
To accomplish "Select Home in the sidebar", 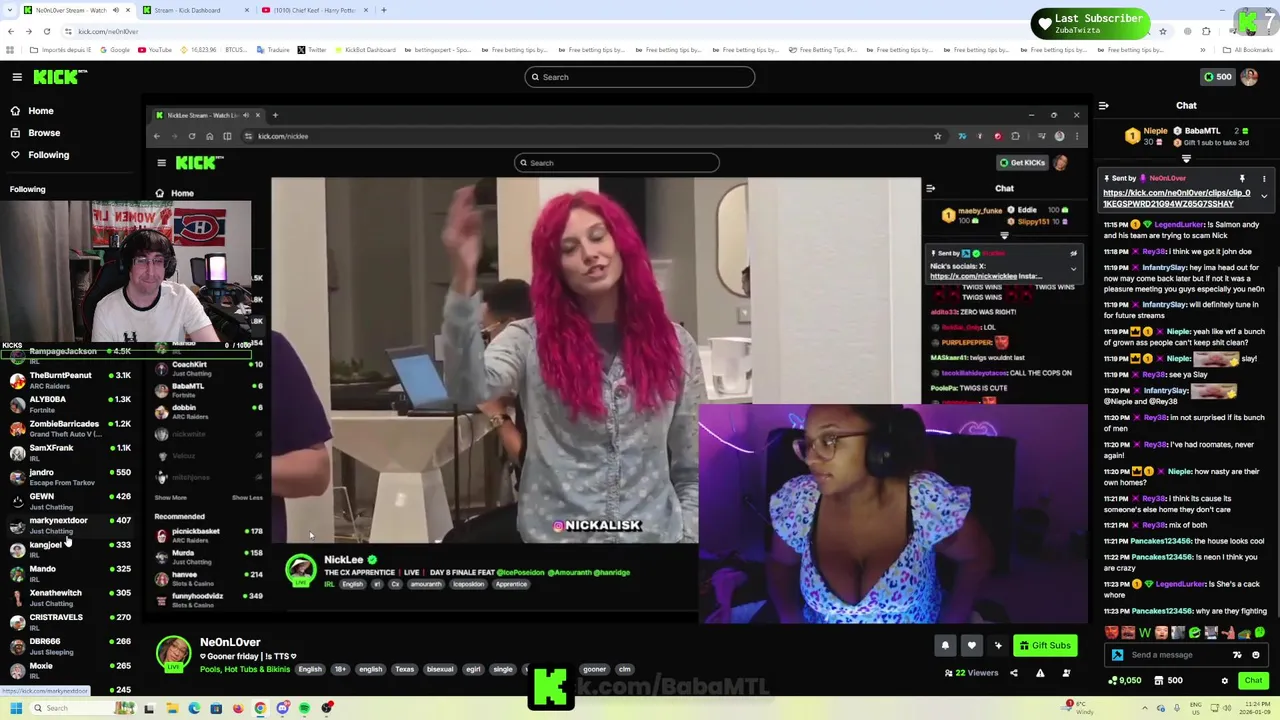I will pyautogui.click(x=32, y=111).
